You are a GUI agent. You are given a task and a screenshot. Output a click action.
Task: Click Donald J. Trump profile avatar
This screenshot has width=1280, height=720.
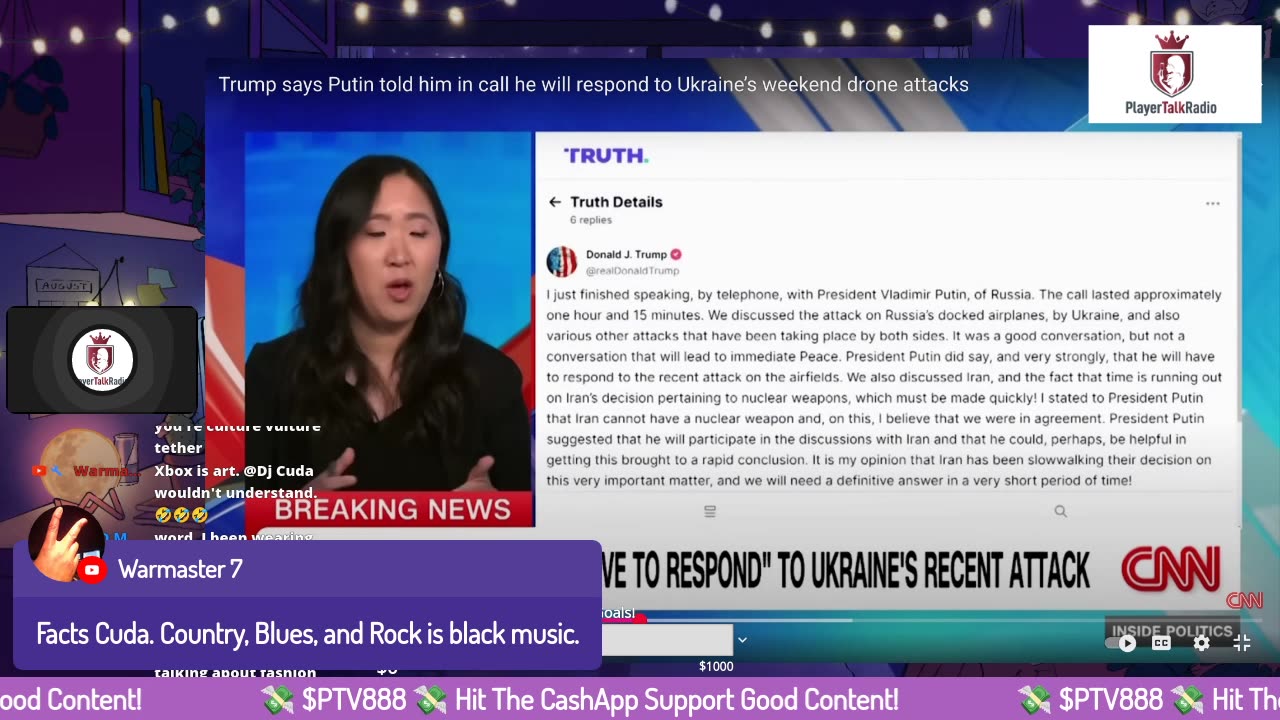click(561, 262)
